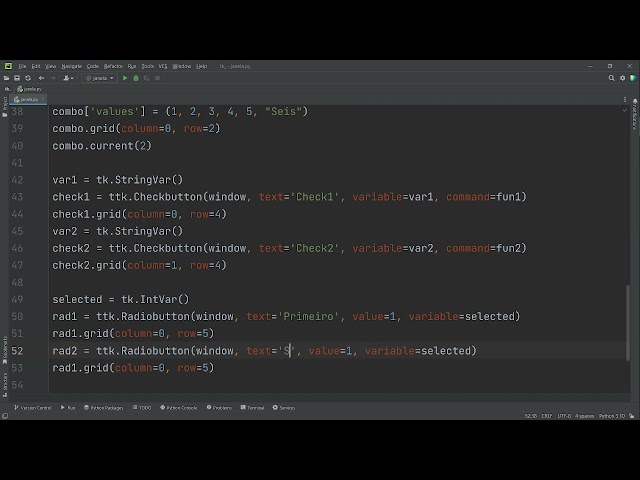Open the VCS menu
The height and width of the screenshot is (480, 640).
click(x=163, y=66)
